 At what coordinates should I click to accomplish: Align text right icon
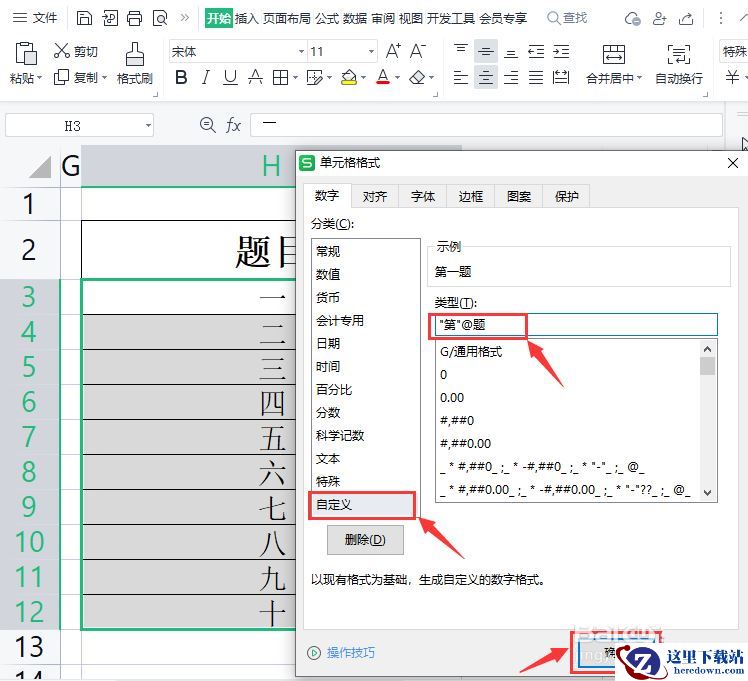(511, 77)
